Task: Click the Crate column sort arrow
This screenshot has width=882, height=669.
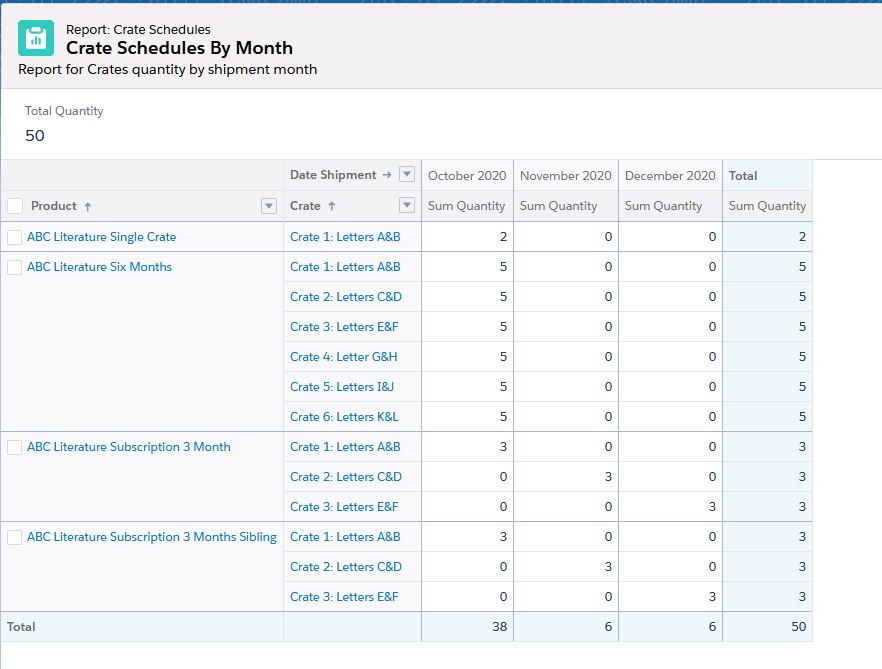Action: coord(332,206)
